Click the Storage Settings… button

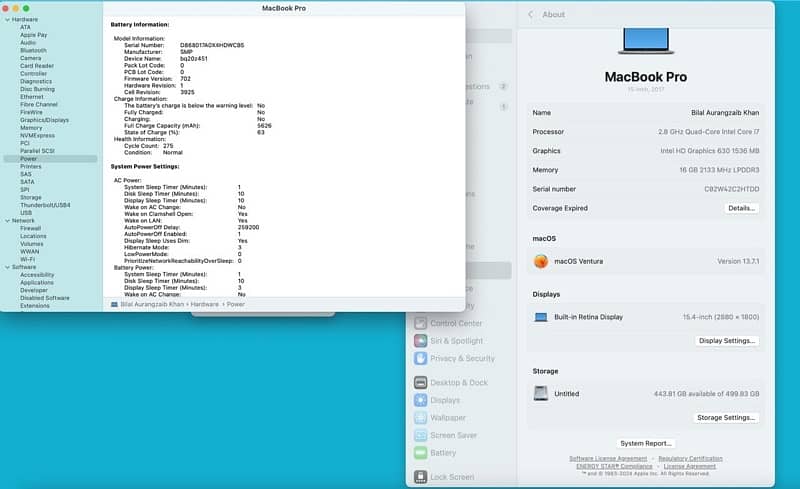tap(726, 417)
